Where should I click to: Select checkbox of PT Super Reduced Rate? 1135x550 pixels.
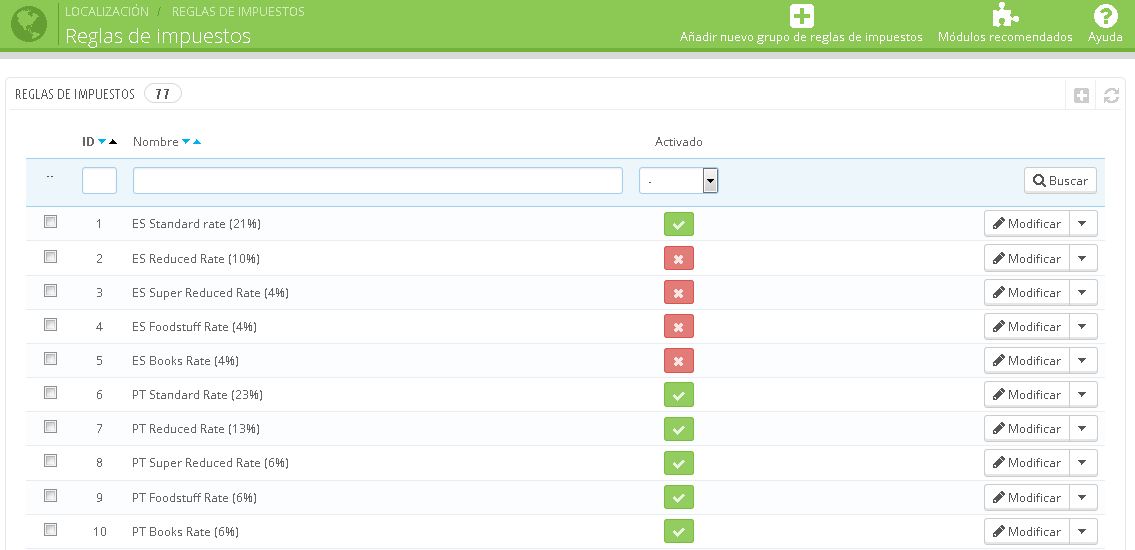pos(50,460)
